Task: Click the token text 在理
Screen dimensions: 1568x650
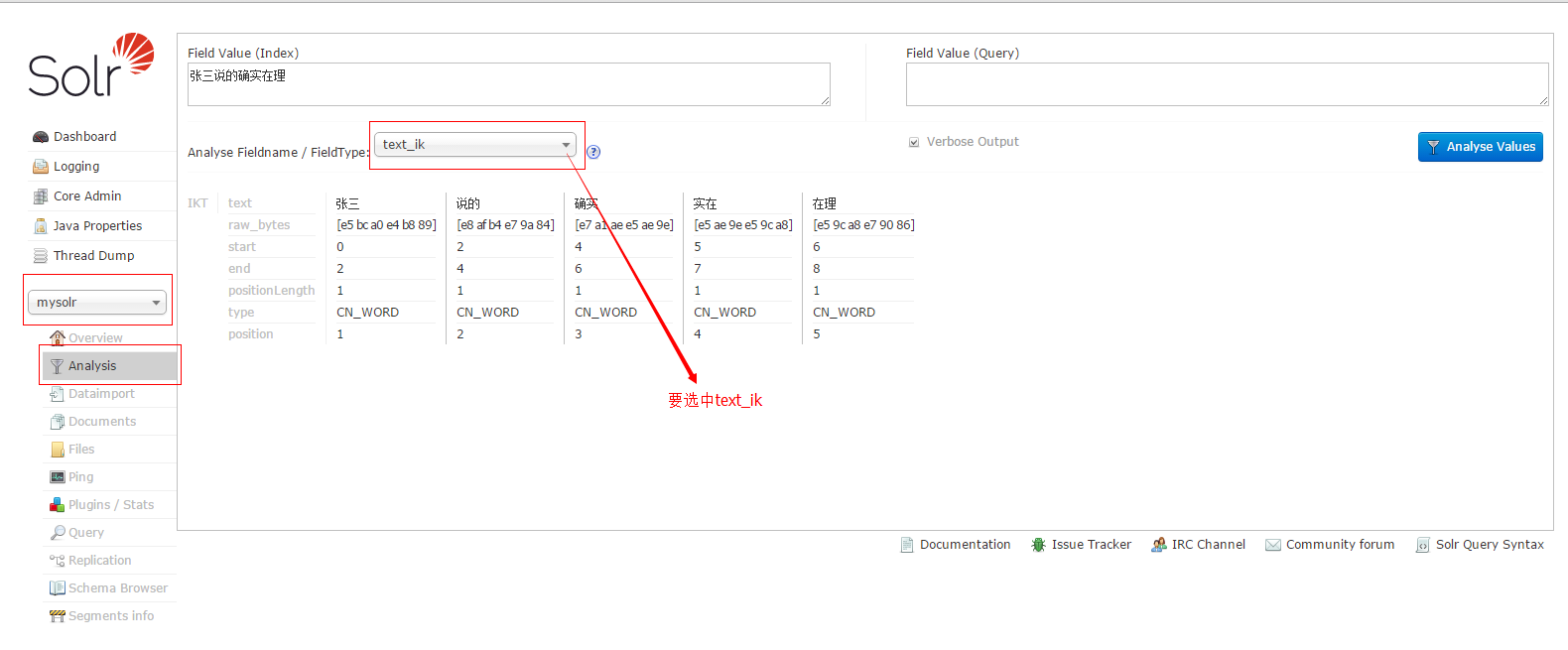Action: (x=824, y=203)
